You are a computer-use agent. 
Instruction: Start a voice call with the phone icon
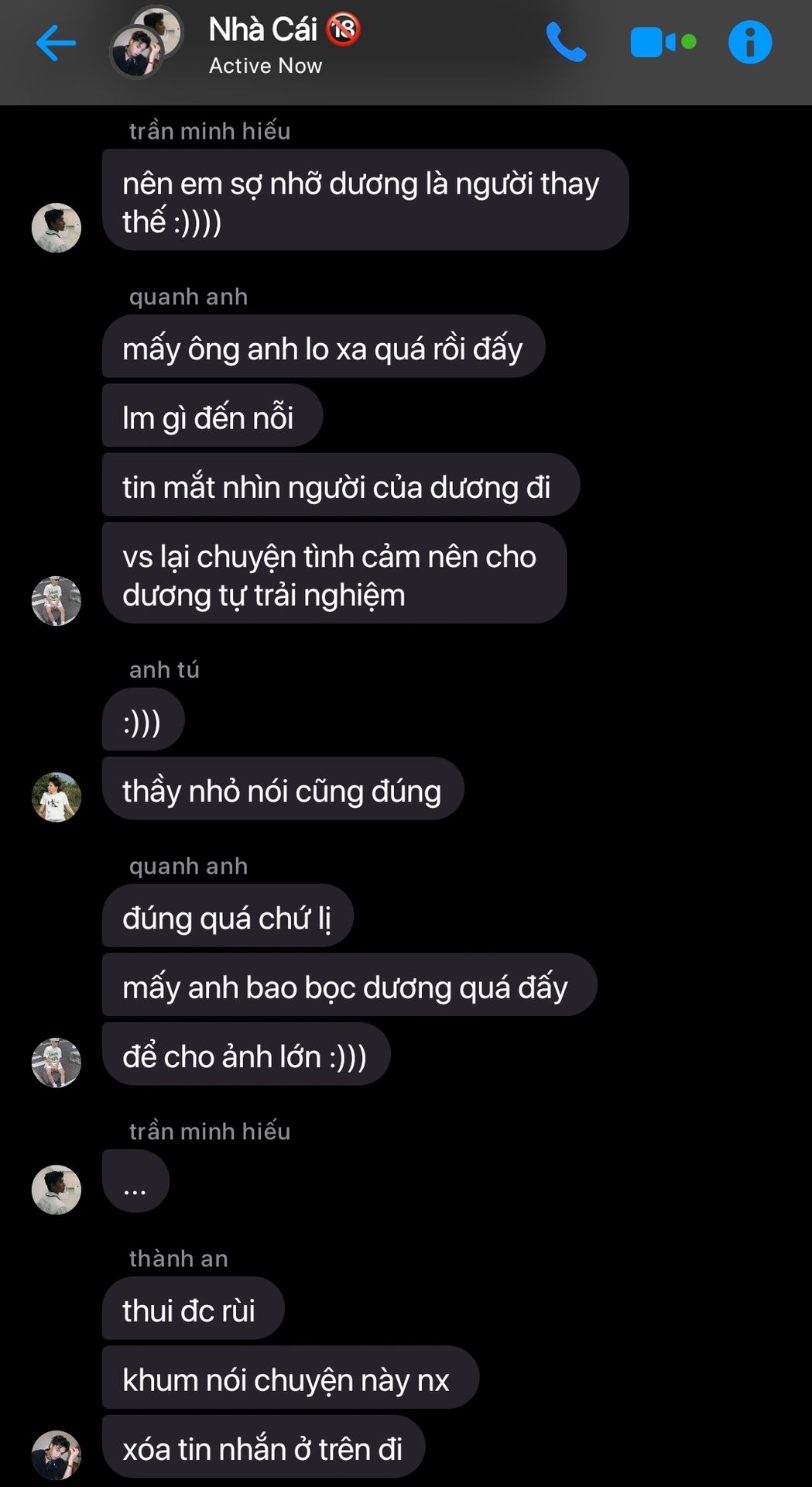pyautogui.click(x=566, y=42)
